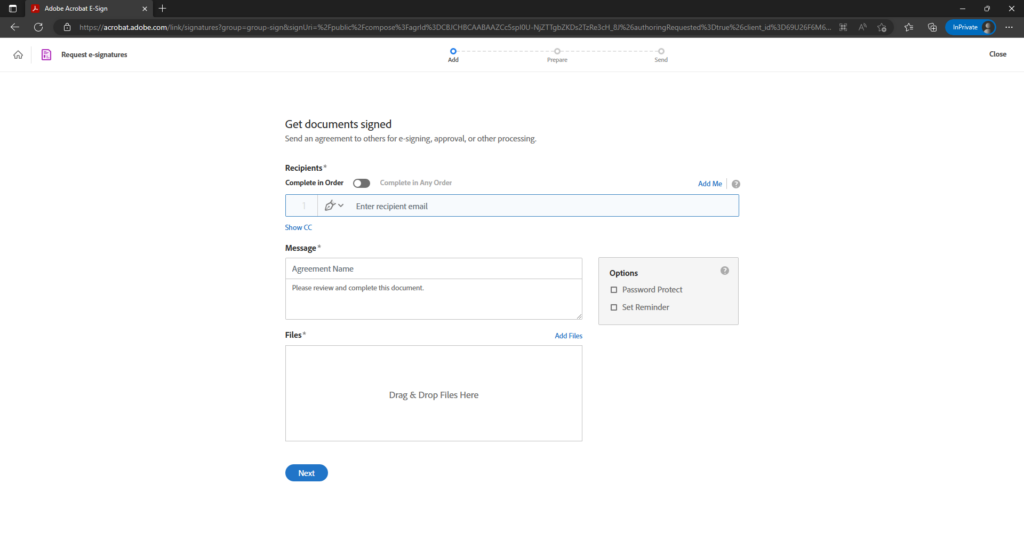Click the Agreement Name field
1024x555 pixels.
(x=433, y=269)
